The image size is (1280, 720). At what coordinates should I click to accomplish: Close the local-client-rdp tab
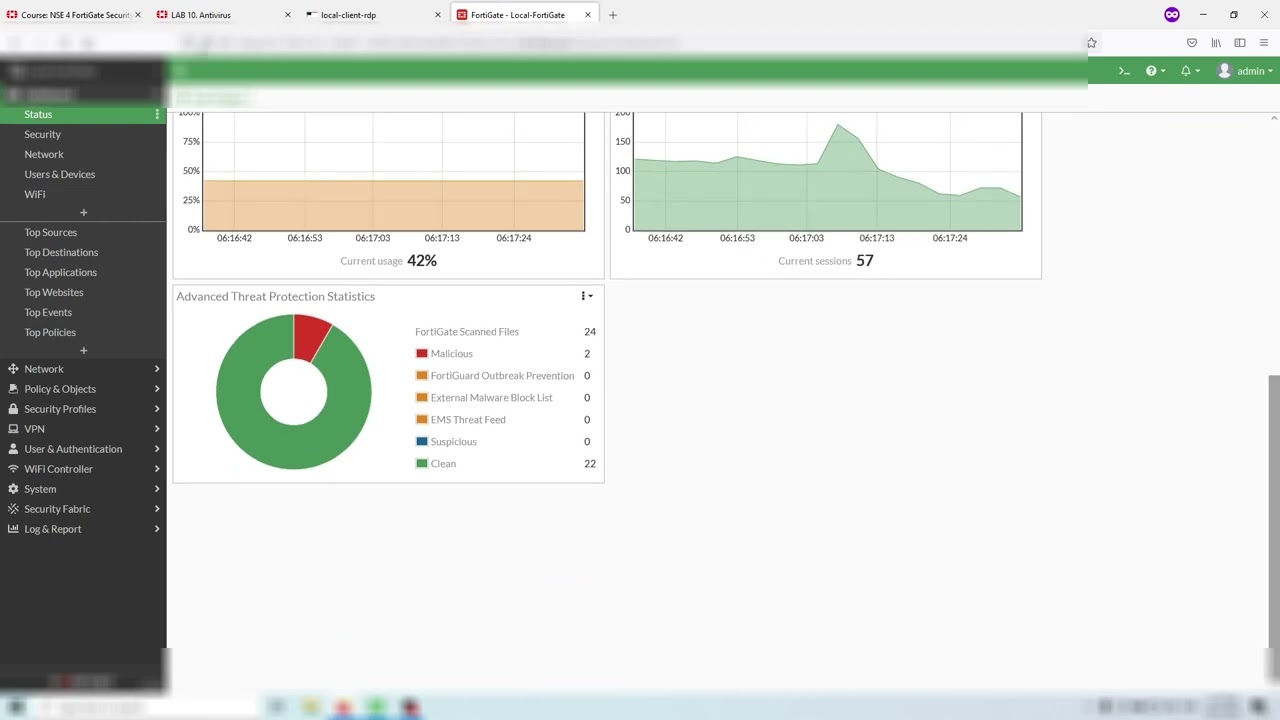[x=438, y=15]
